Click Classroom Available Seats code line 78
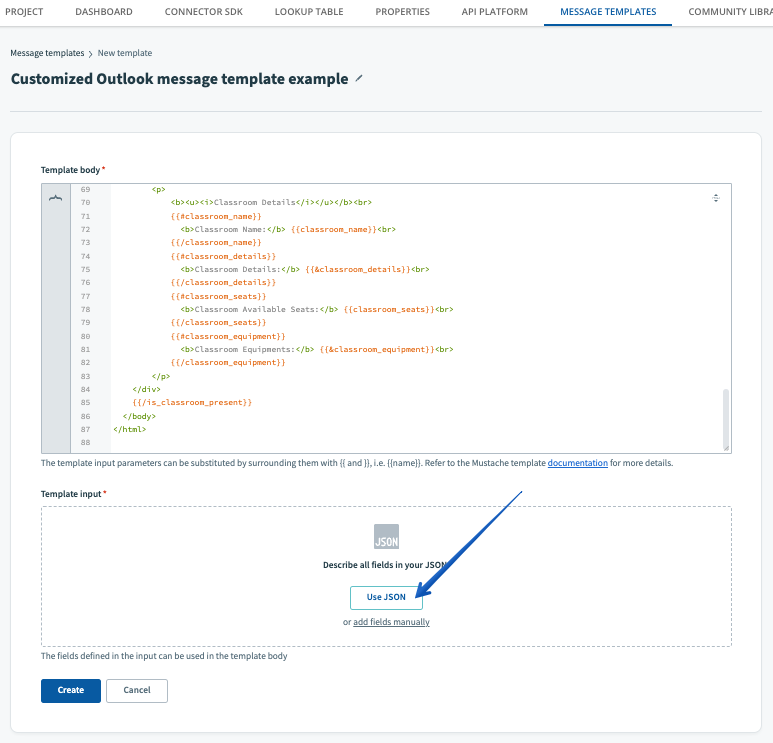 point(316,309)
